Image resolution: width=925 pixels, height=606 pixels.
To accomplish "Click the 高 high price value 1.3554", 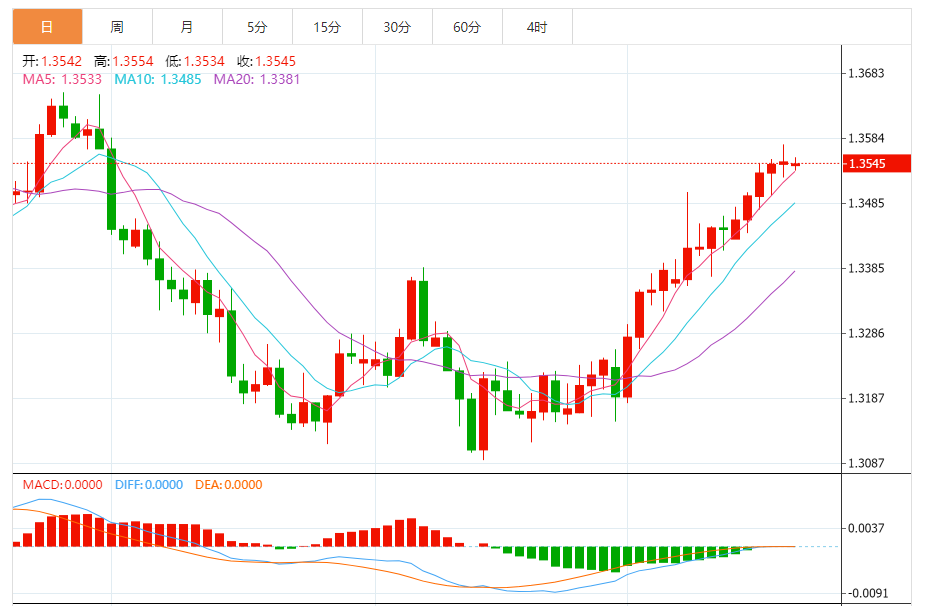I will [x=133, y=61].
